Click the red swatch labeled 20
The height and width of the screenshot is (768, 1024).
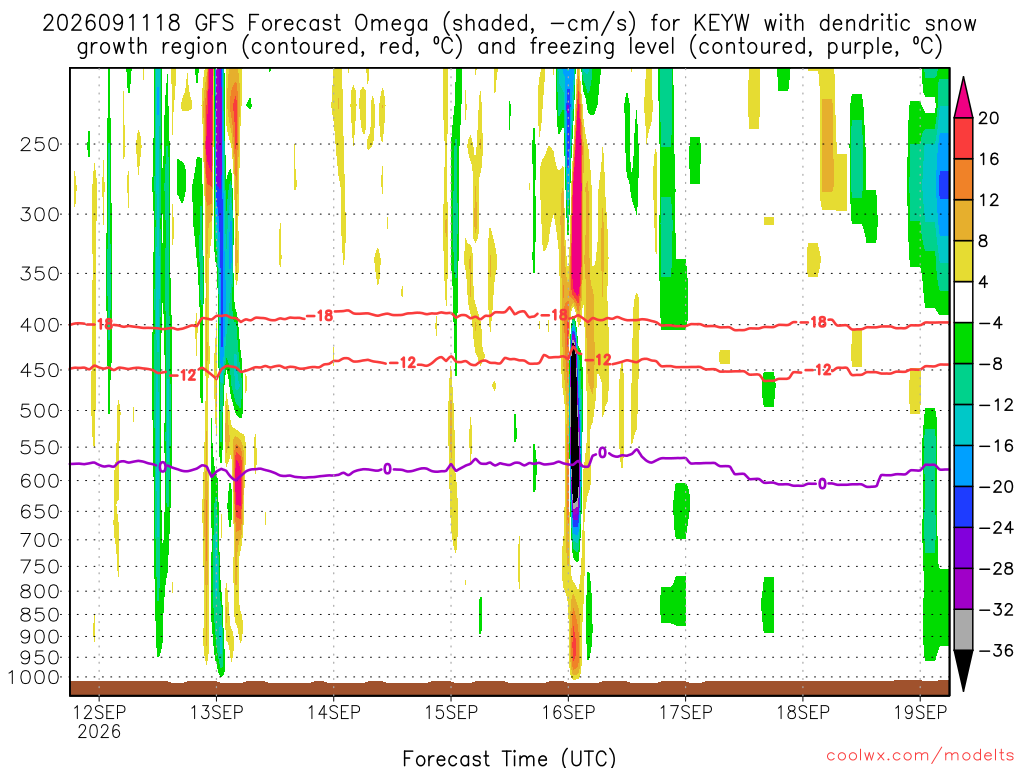(x=964, y=138)
